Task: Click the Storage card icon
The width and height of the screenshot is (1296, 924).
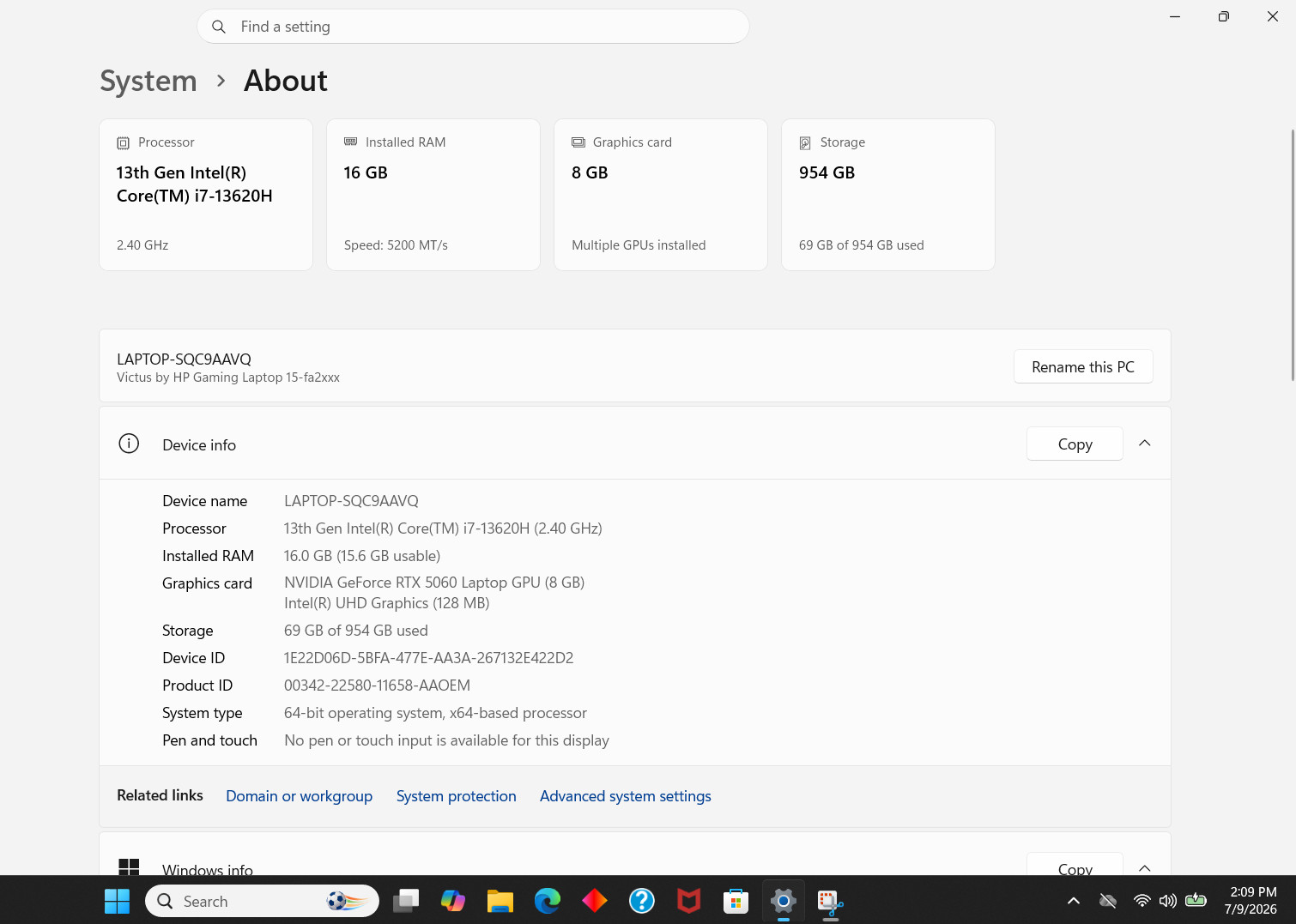Action: point(805,142)
